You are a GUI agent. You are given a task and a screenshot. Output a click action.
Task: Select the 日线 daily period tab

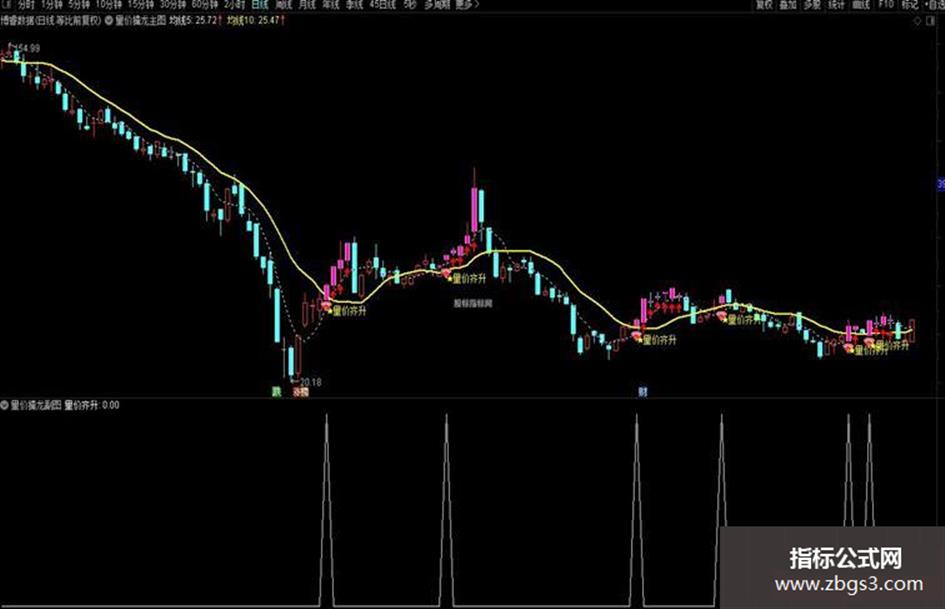[260, 4]
